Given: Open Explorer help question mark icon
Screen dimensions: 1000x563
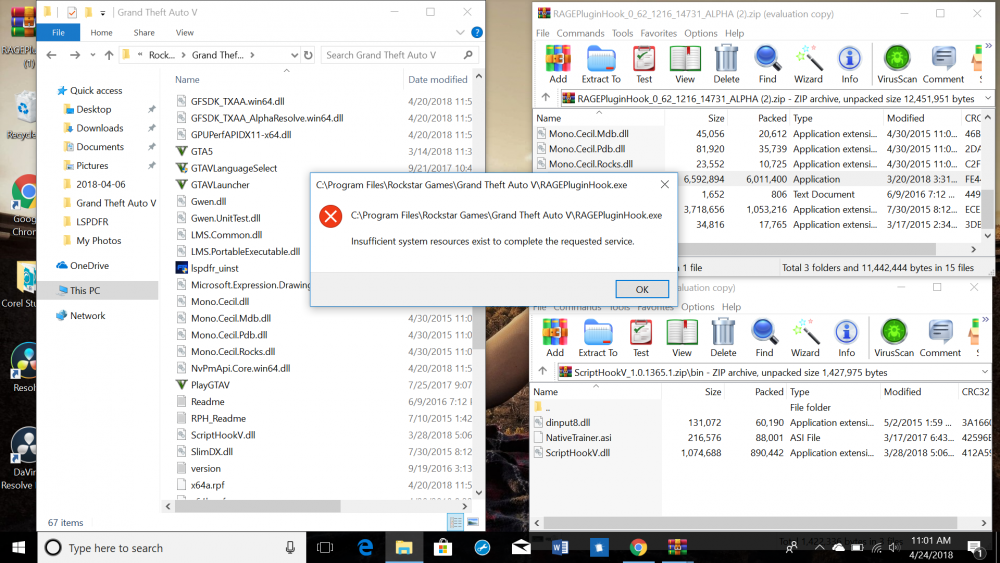Looking at the screenshot, I should point(476,32).
